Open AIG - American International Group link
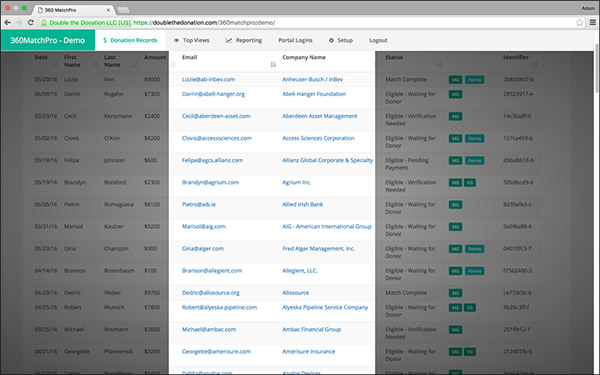 coord(327,227)
